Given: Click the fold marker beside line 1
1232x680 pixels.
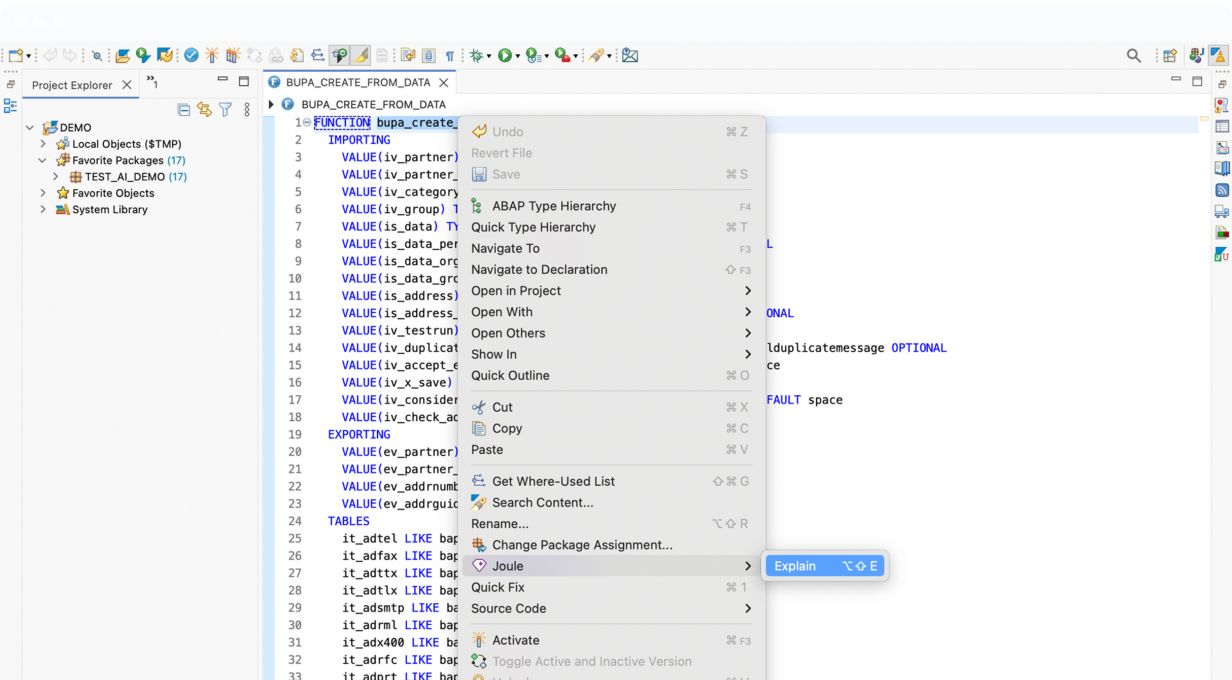Looking at the screenshot, I should pyautogui.click(x=306, y=123).
